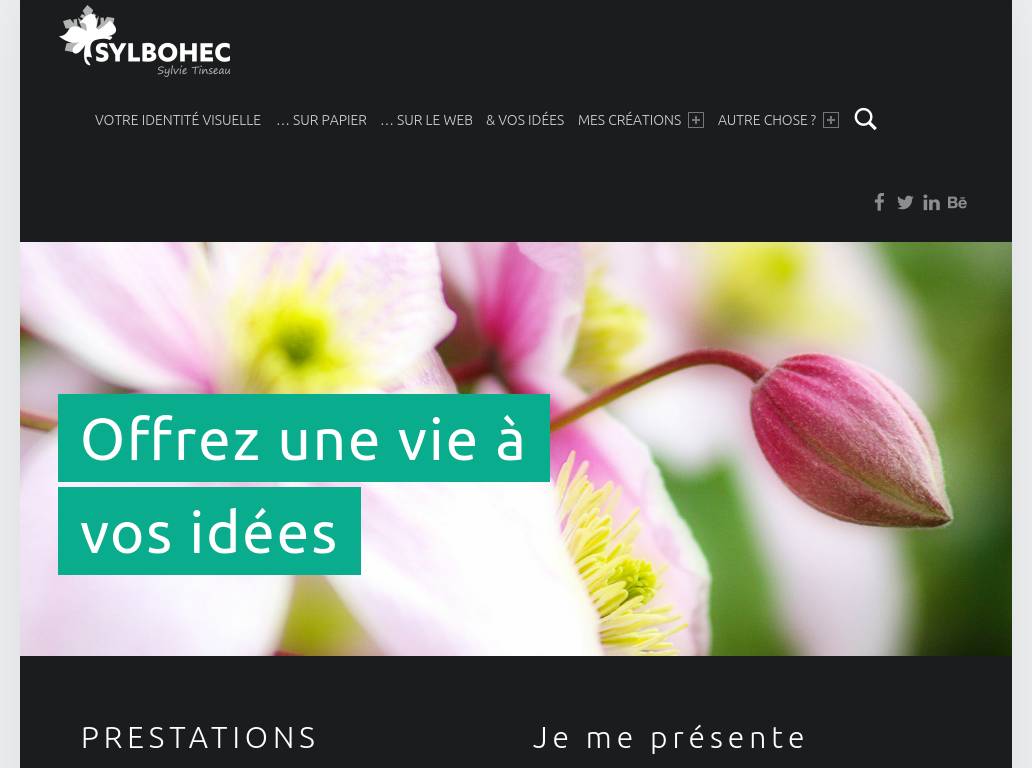1032x768 pixels.
Task: Click the Sylbohec maple leaf logo
Action: (x=88, y=35)
